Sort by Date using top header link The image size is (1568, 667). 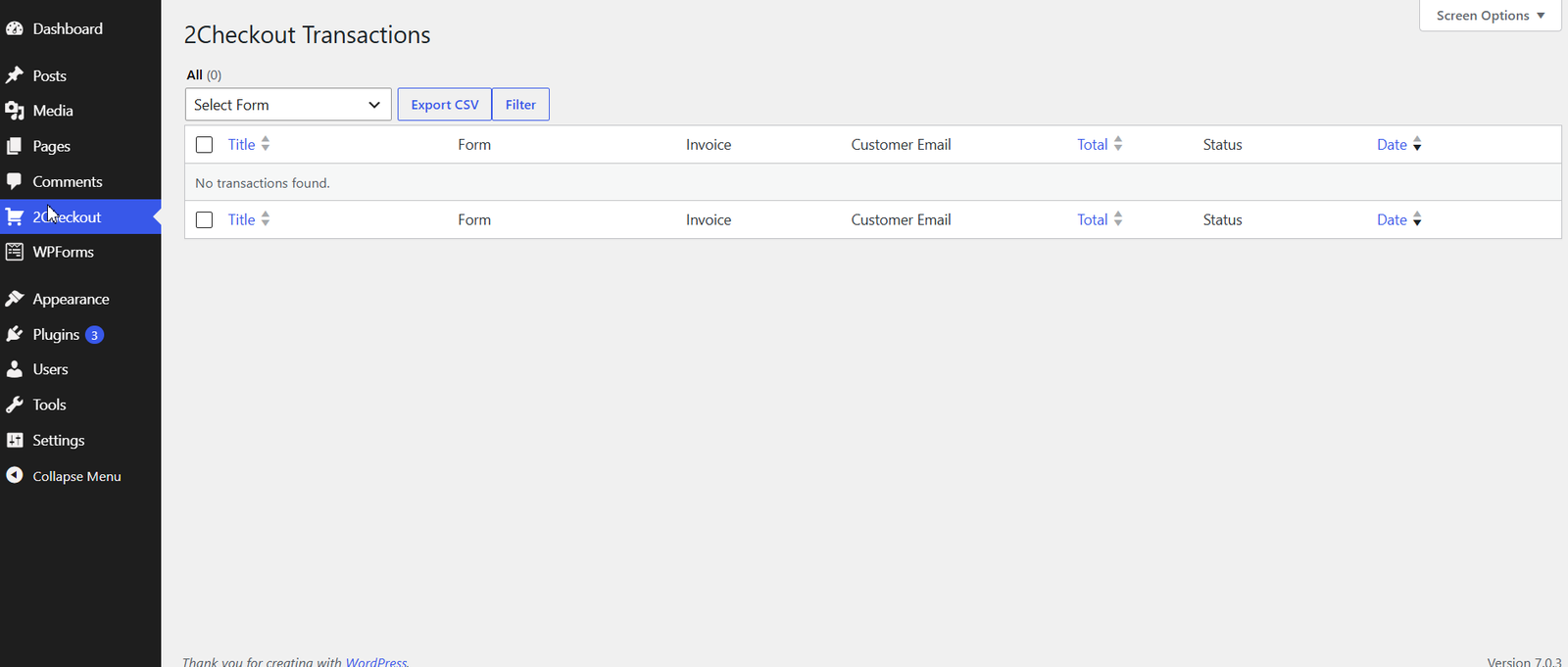(1392, 144)
